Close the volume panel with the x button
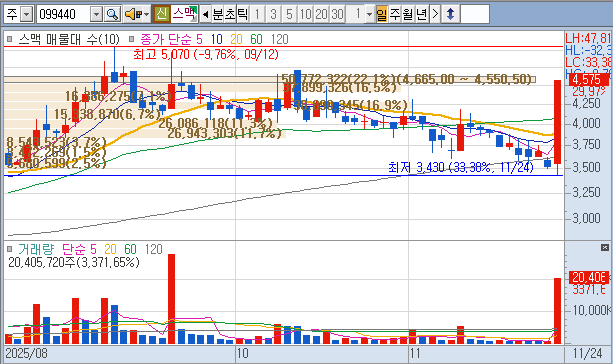This screenshot has height=364, width=613. (605, 247)
